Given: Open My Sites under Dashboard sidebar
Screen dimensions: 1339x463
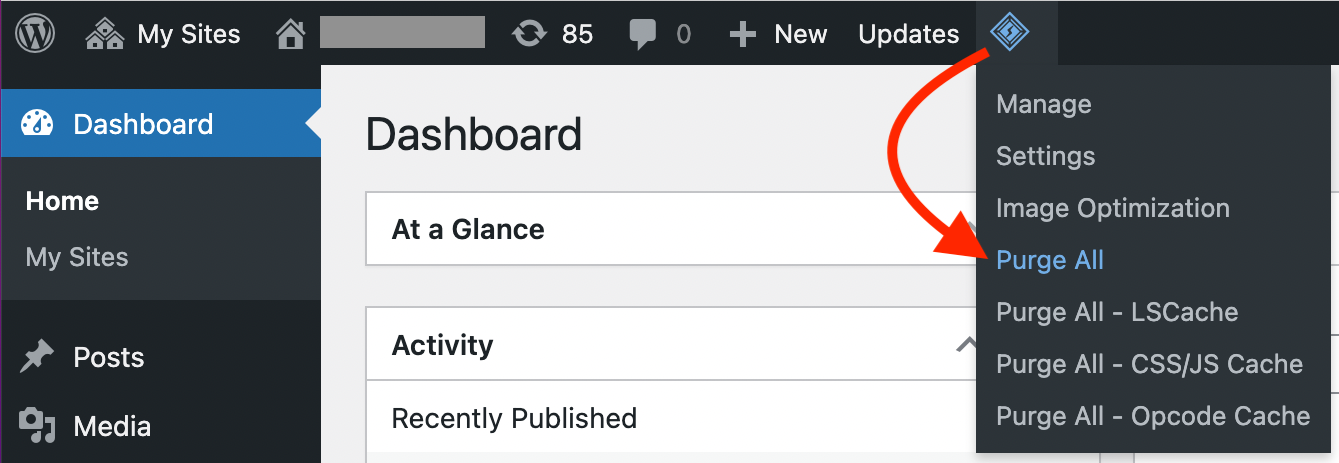Looking at the screenshot, I should click(x=77, y=257).
